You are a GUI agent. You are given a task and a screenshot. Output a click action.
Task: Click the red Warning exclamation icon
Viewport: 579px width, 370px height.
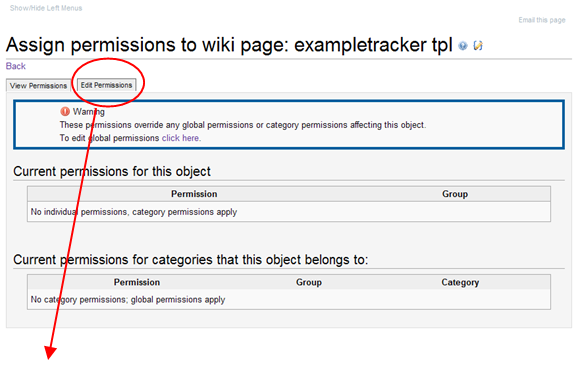tap(65, 111)
